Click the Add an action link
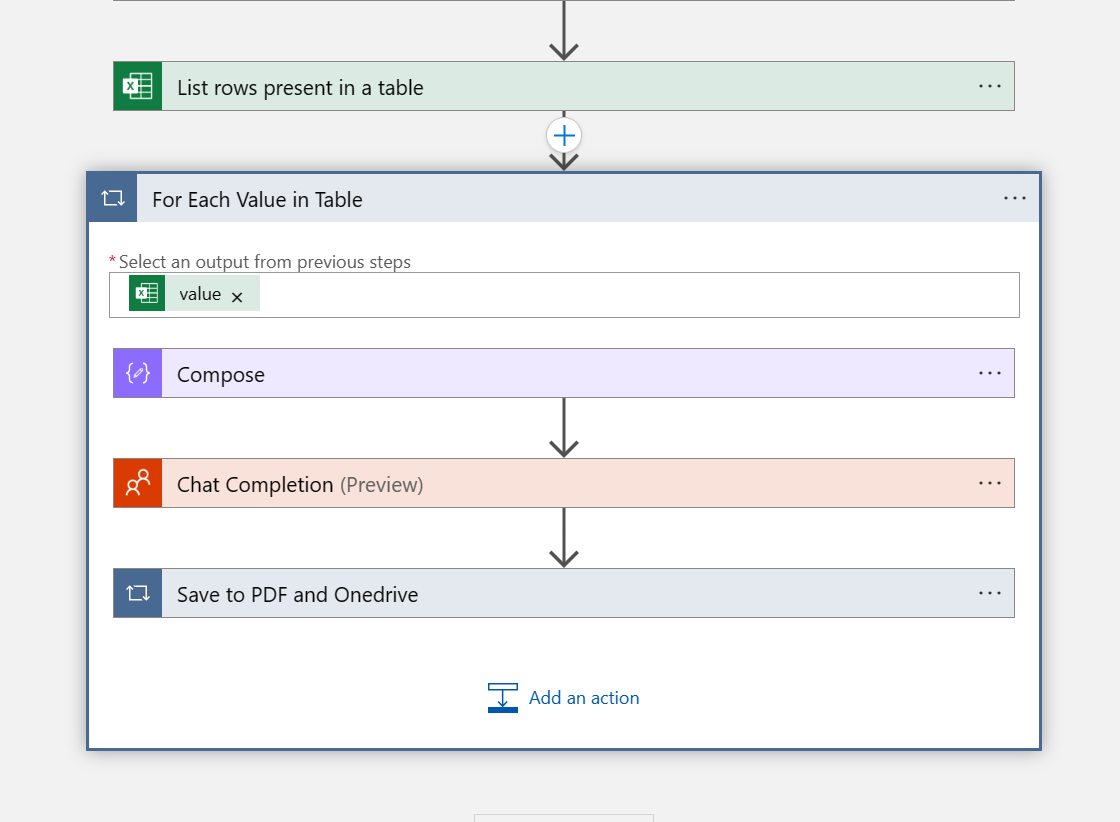 584,697
